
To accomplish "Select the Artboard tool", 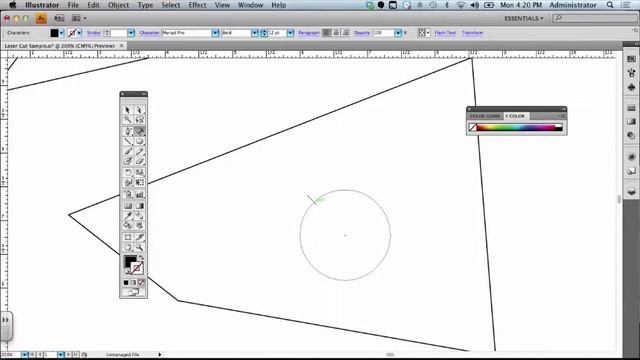I will pos(128,237).
